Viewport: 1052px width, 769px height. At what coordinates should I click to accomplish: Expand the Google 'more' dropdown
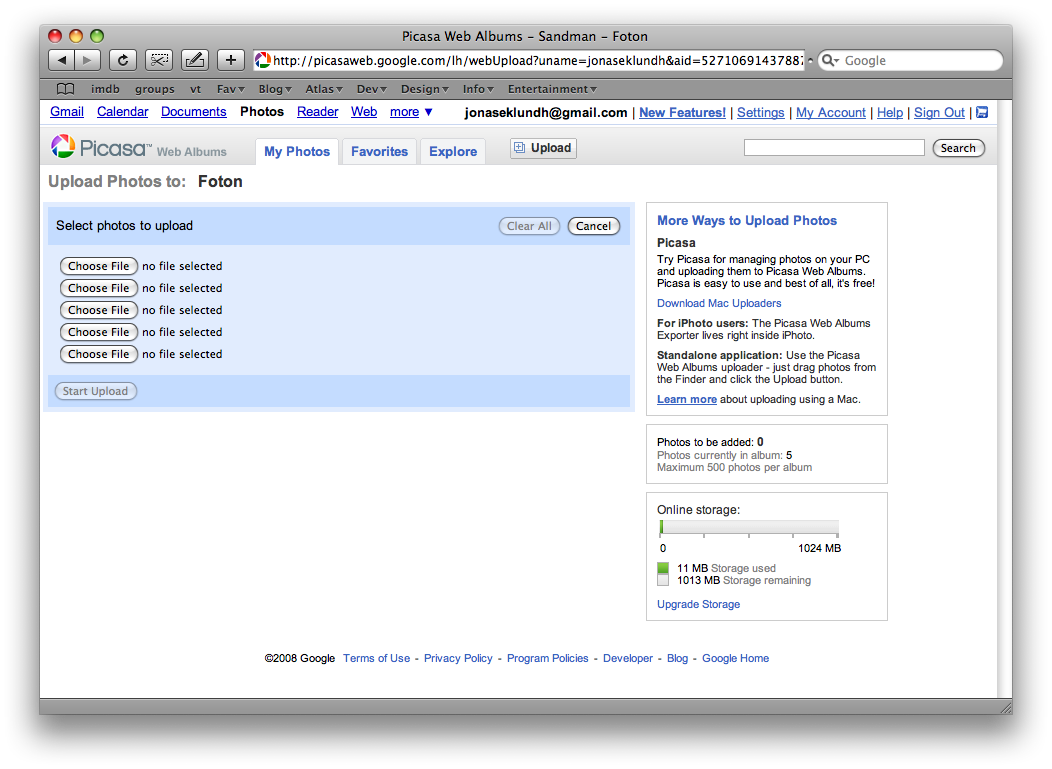pos(411,112)
